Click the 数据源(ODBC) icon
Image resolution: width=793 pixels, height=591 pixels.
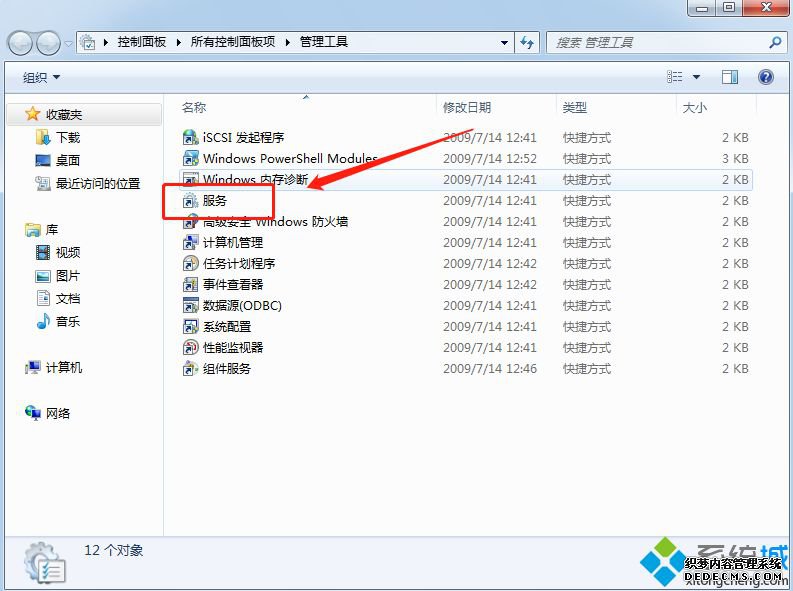[x=190, y=305]
